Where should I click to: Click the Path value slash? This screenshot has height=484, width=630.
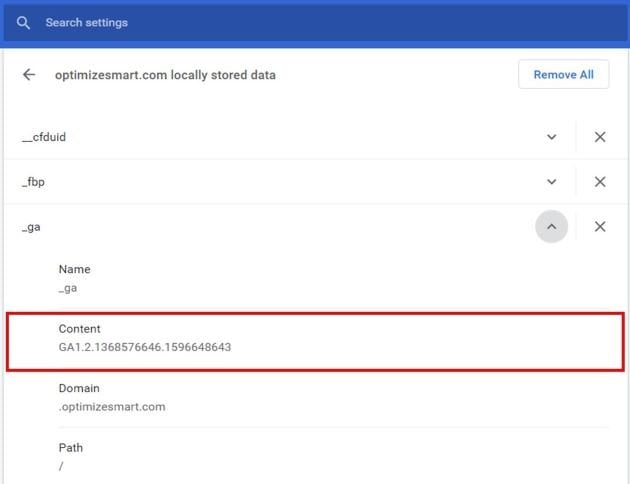click(x=61, y=466)
